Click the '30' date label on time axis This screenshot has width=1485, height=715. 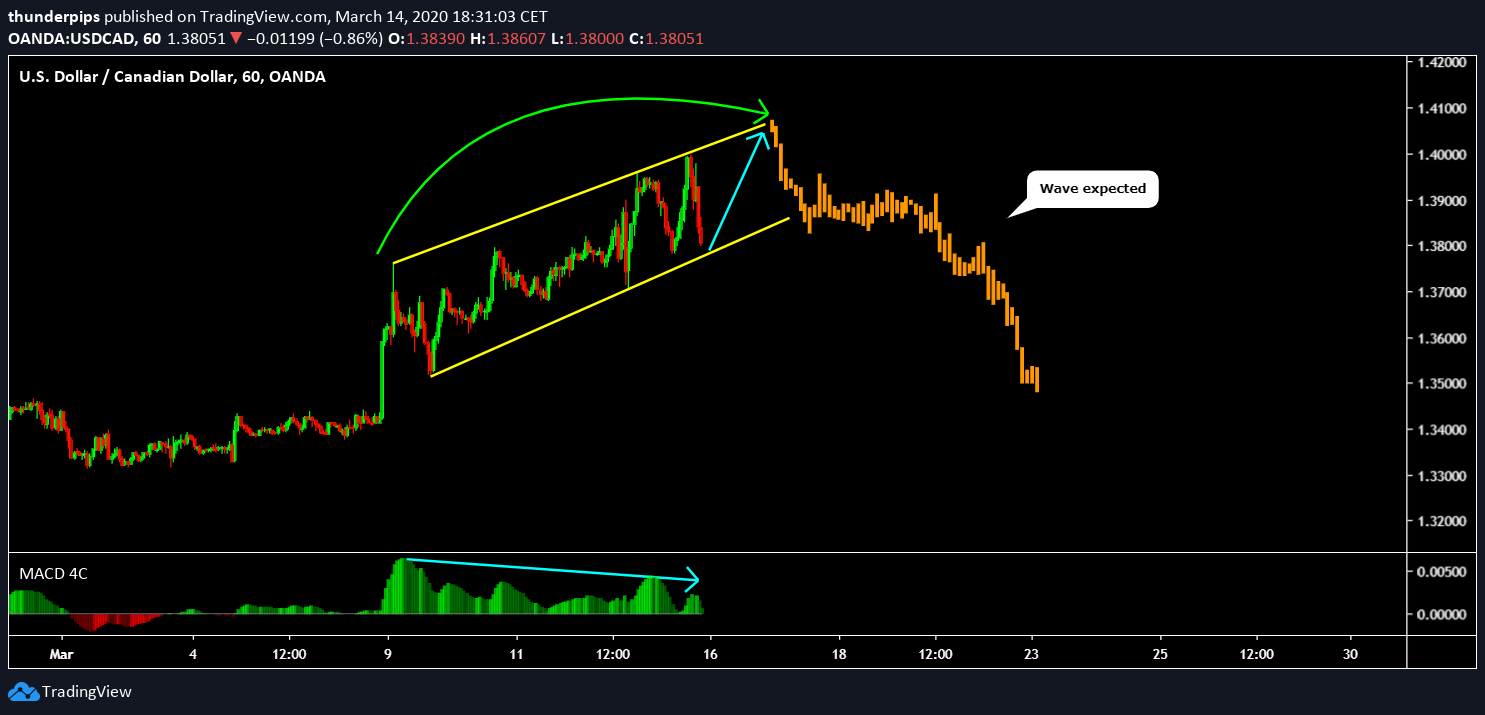coord(1351,654)
